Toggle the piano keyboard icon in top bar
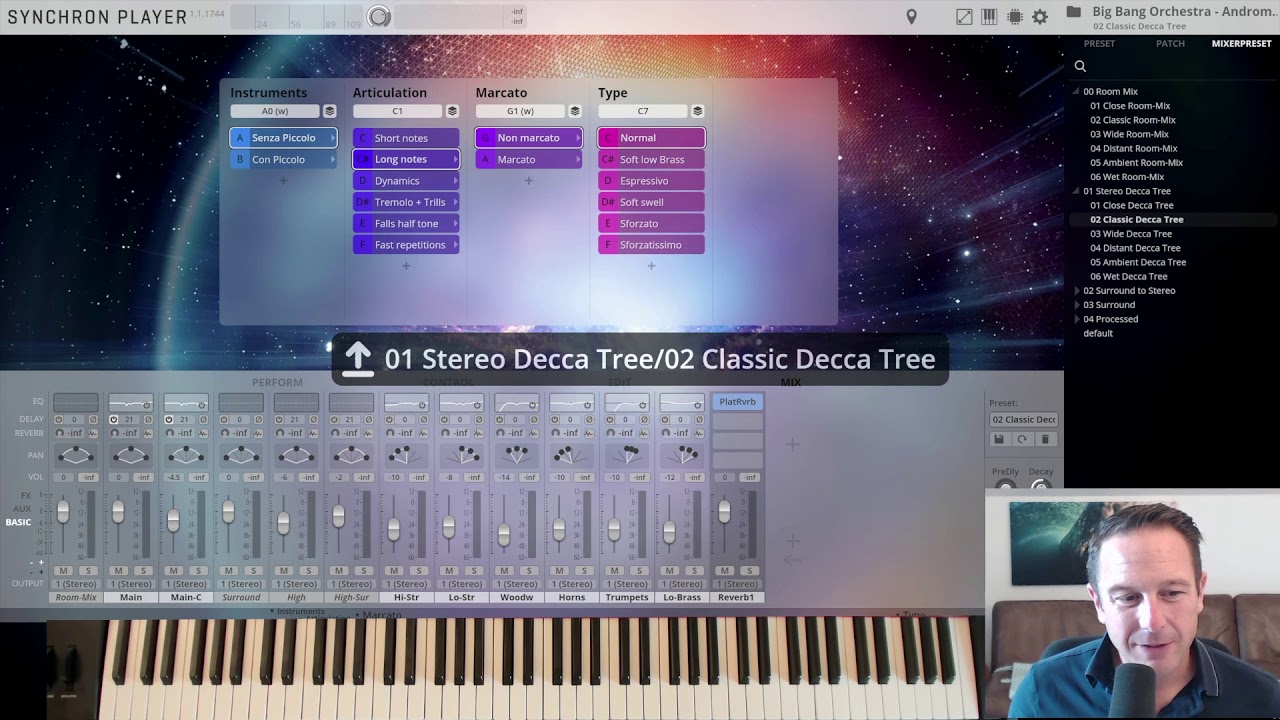This screenshot has width=1280, height=720. [989, 17]
